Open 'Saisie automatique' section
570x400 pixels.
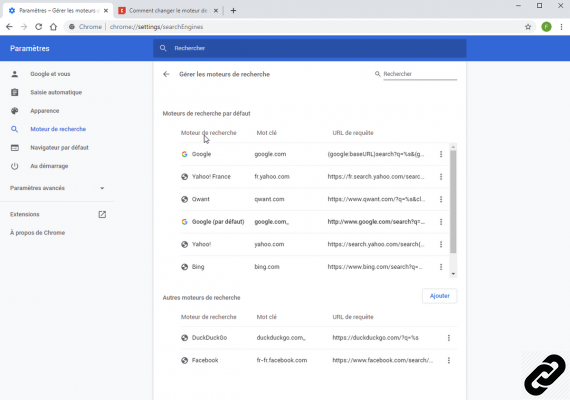coord(56,92)
